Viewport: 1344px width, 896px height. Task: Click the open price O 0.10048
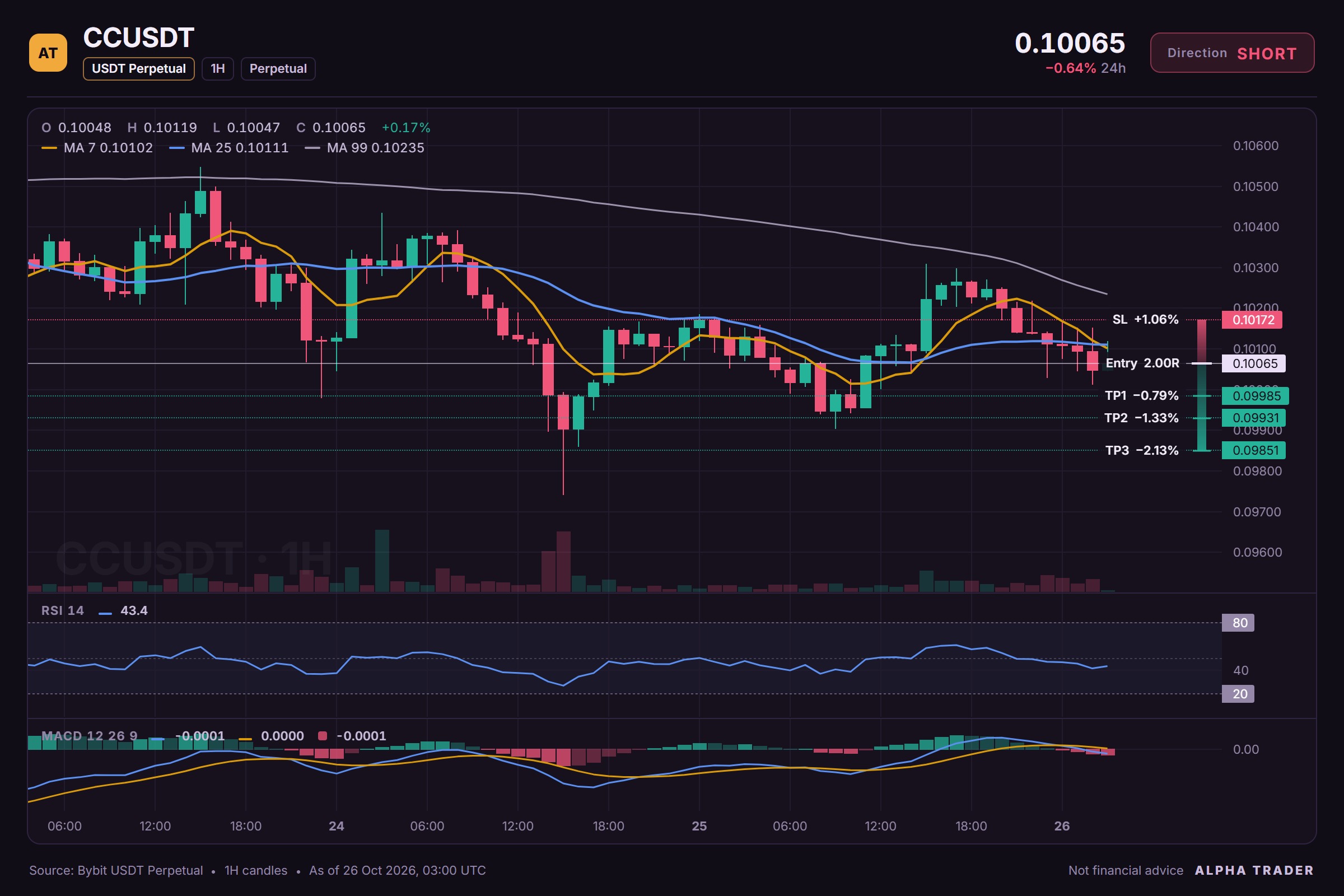[x=77, y=128]
